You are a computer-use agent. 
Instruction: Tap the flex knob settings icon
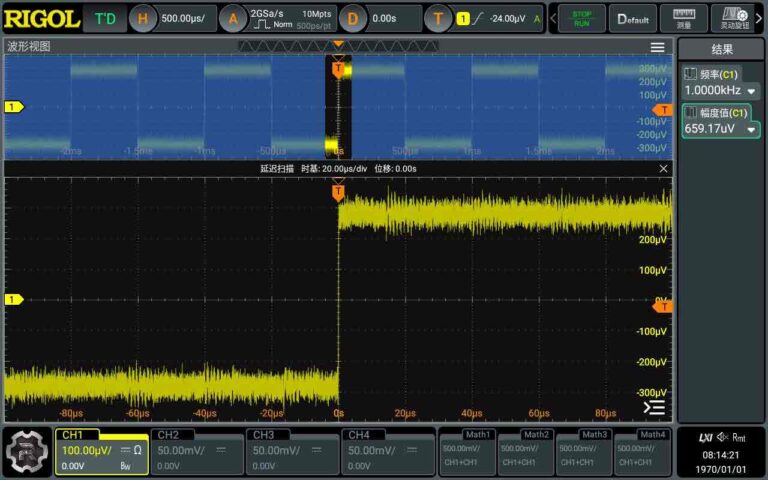(x=735, y=18)
